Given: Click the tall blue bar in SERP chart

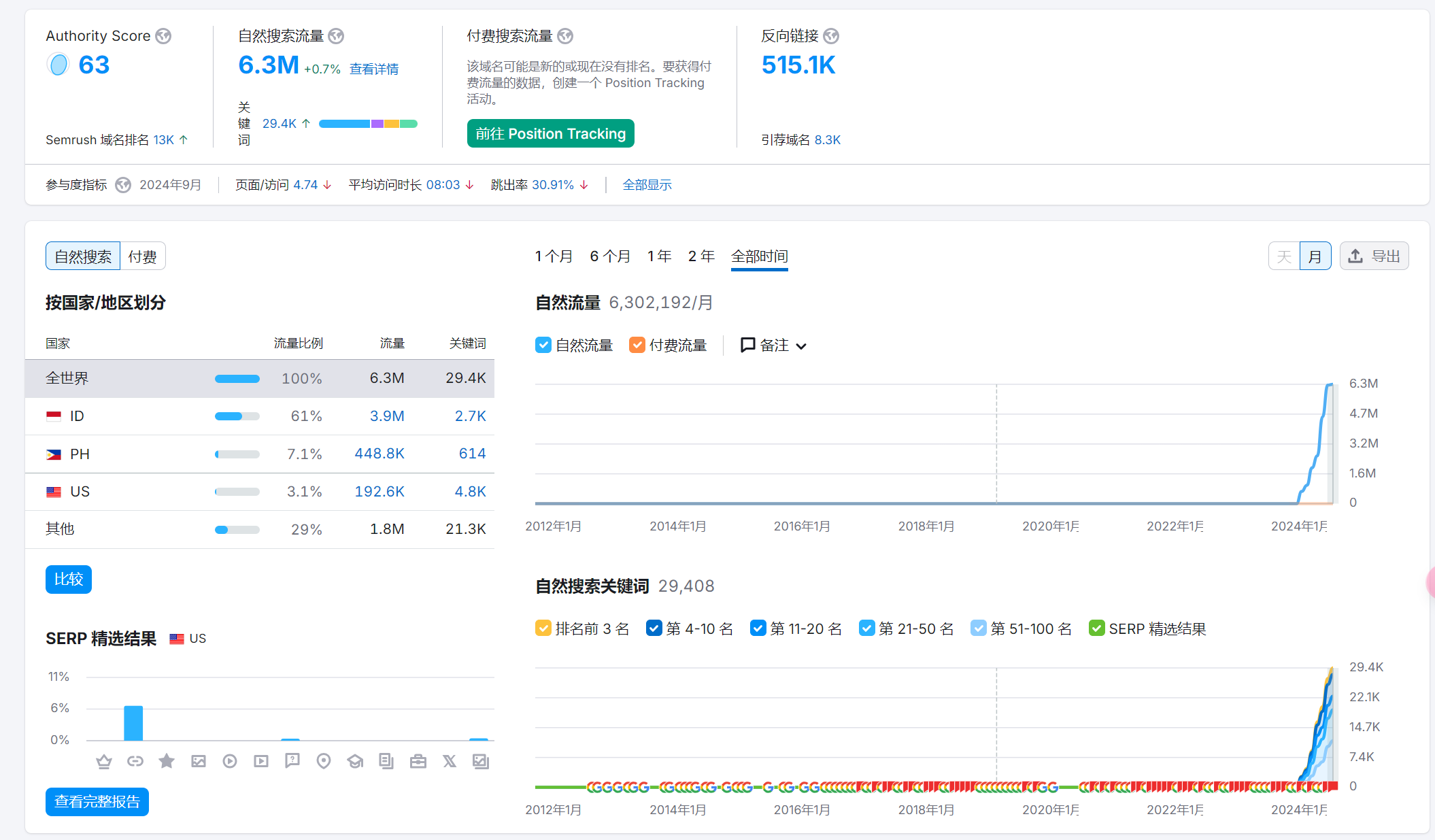Looking at the screenshot, I should [133, 723].
